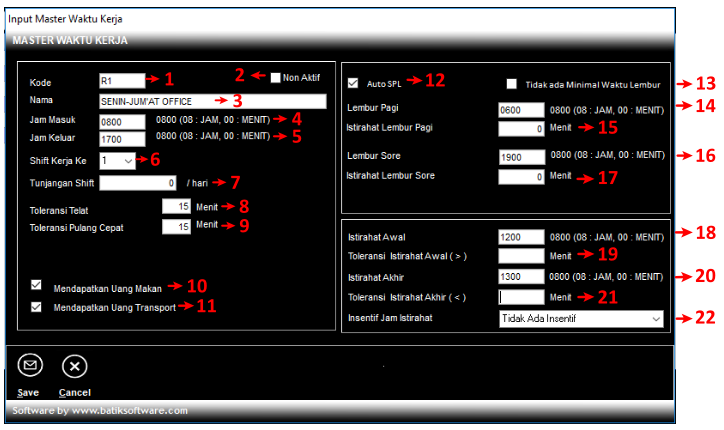Screen dimensions: 724x430
Task: Select the Lembur Pagi time field
Action: (521, 110)
